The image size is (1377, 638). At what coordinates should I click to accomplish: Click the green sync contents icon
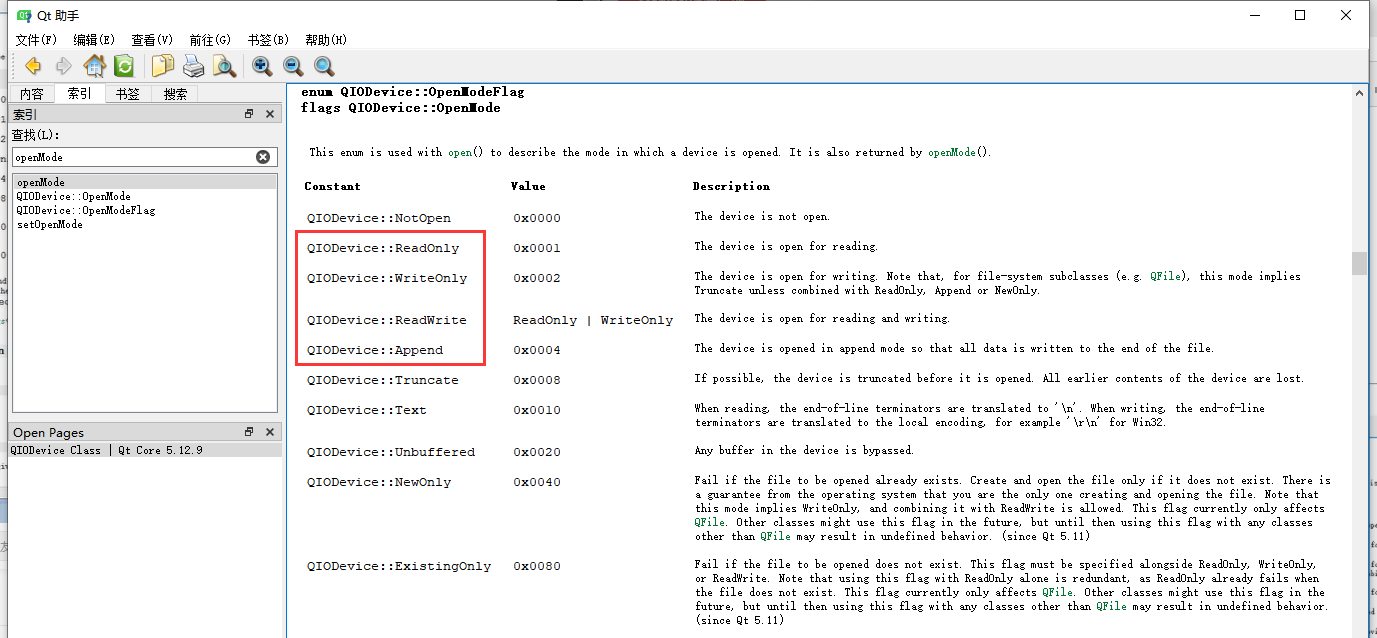click(x=123, y=66)
